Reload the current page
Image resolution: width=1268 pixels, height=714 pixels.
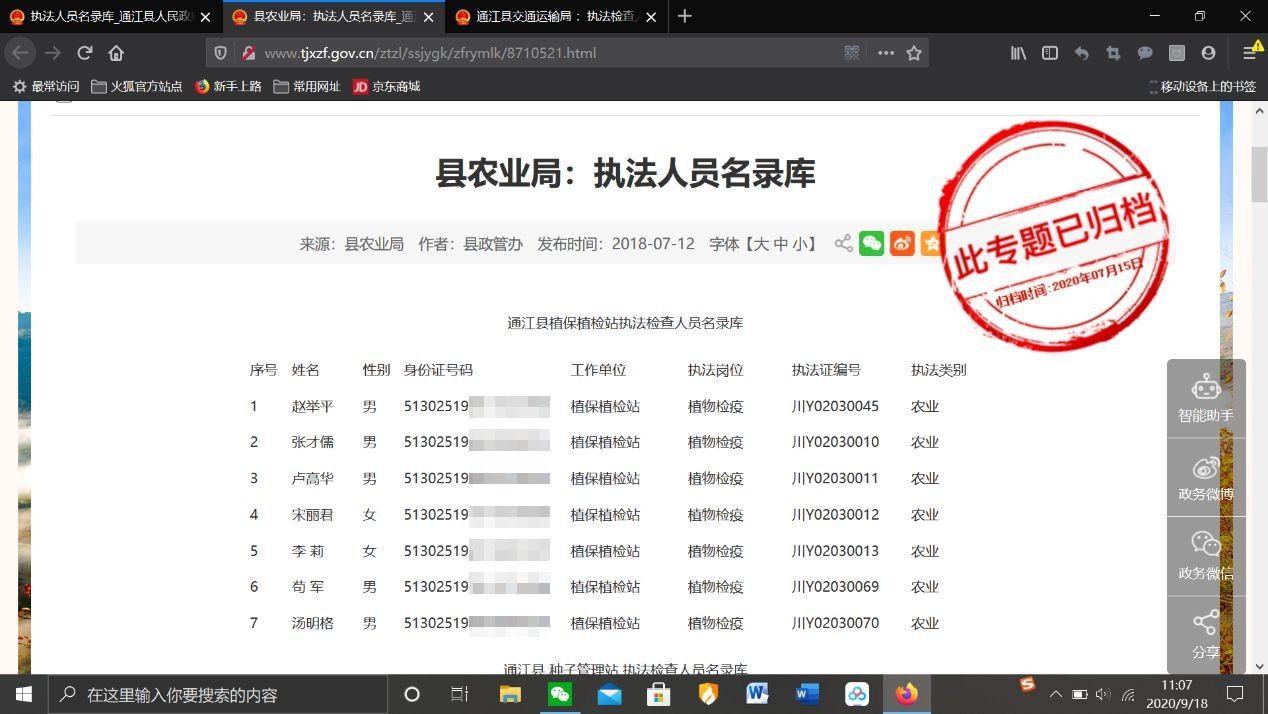point(85,53)
